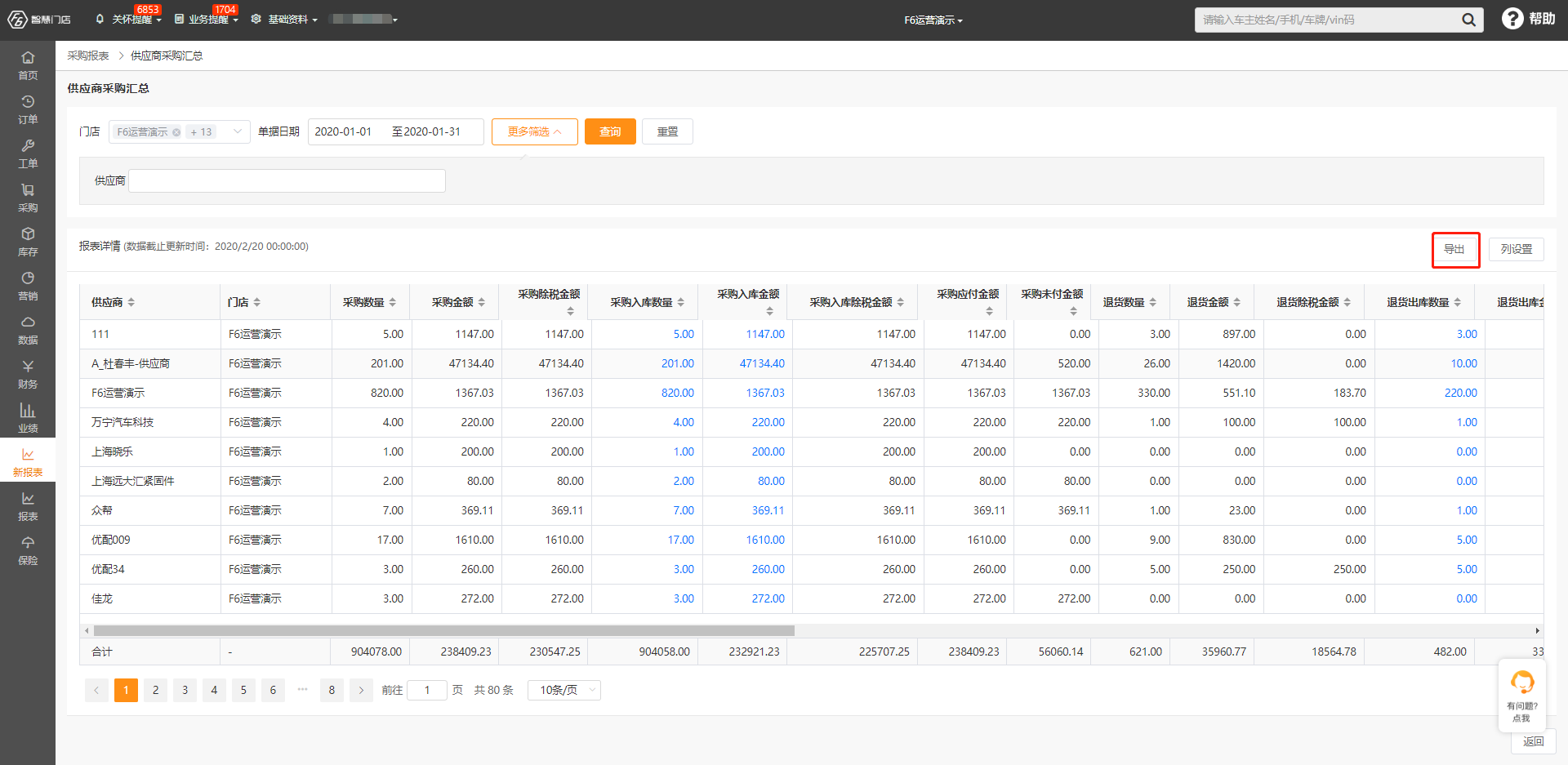Open 1610.00 入库金额 link for 优配009
Image resolution: width=1568 pixels, height=765 pixels.
(x=765, y=540)
